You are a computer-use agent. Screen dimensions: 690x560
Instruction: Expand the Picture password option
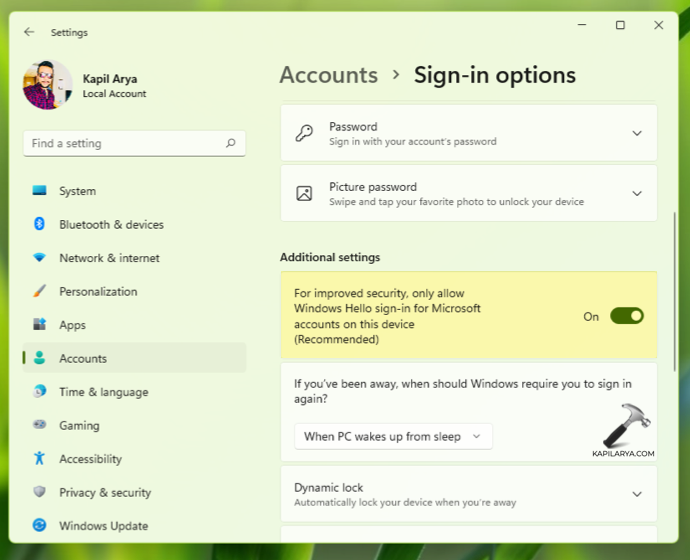[636, 193]
